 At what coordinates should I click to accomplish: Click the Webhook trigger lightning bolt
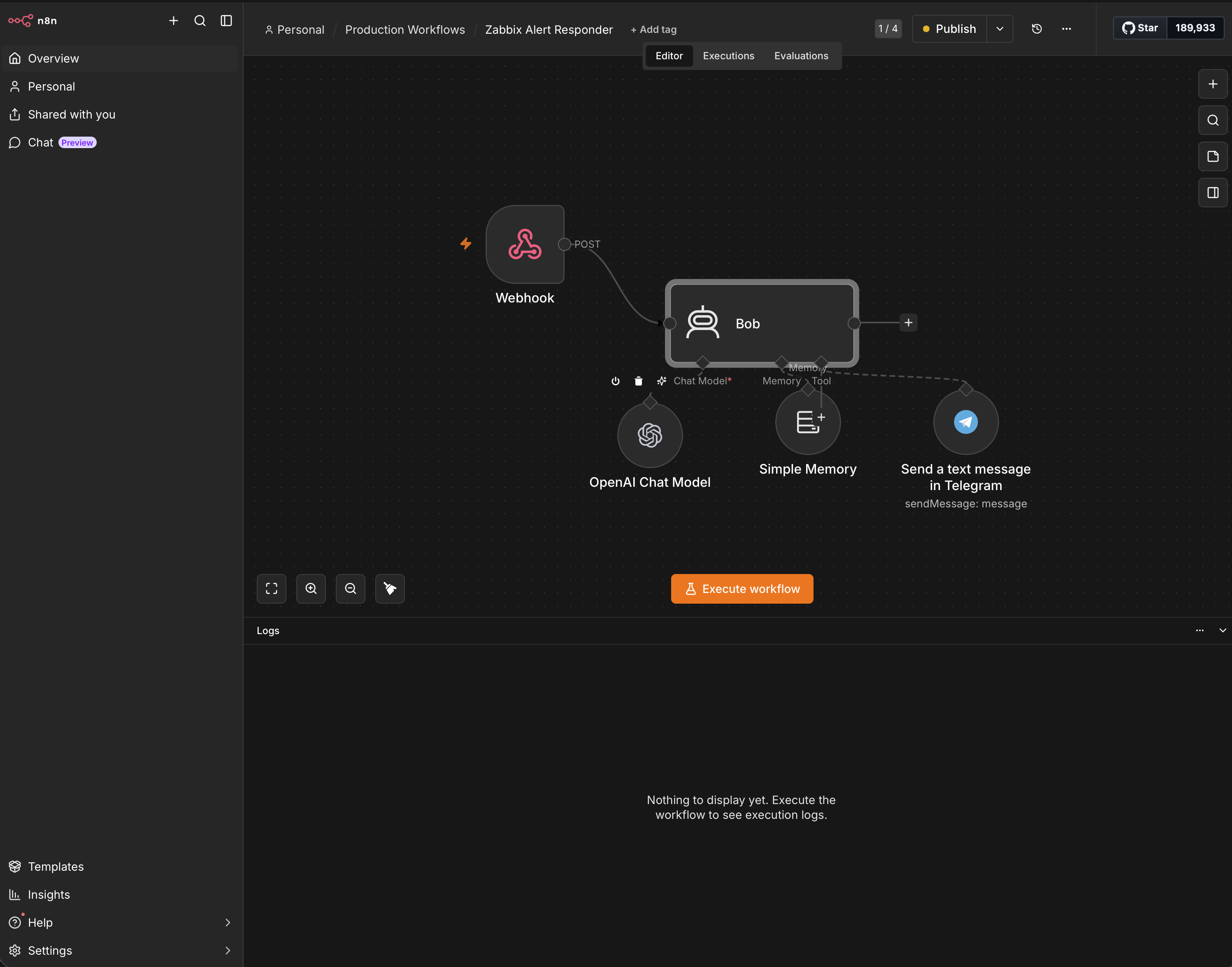coord(466,244)
